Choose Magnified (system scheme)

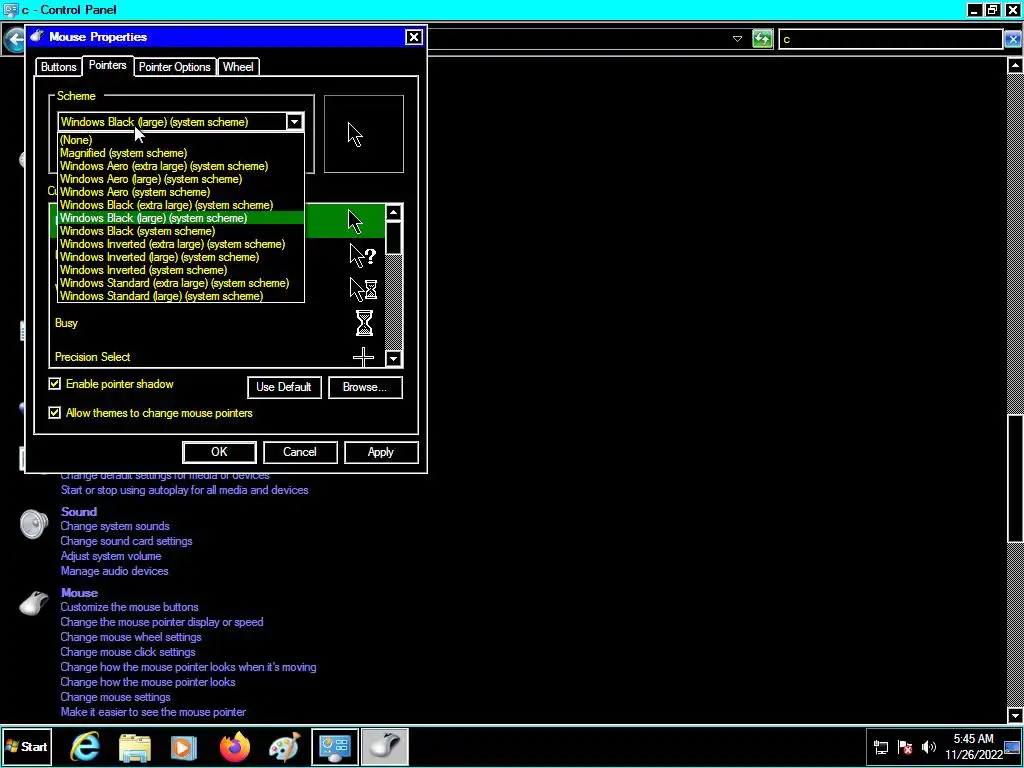pos(181,153)
